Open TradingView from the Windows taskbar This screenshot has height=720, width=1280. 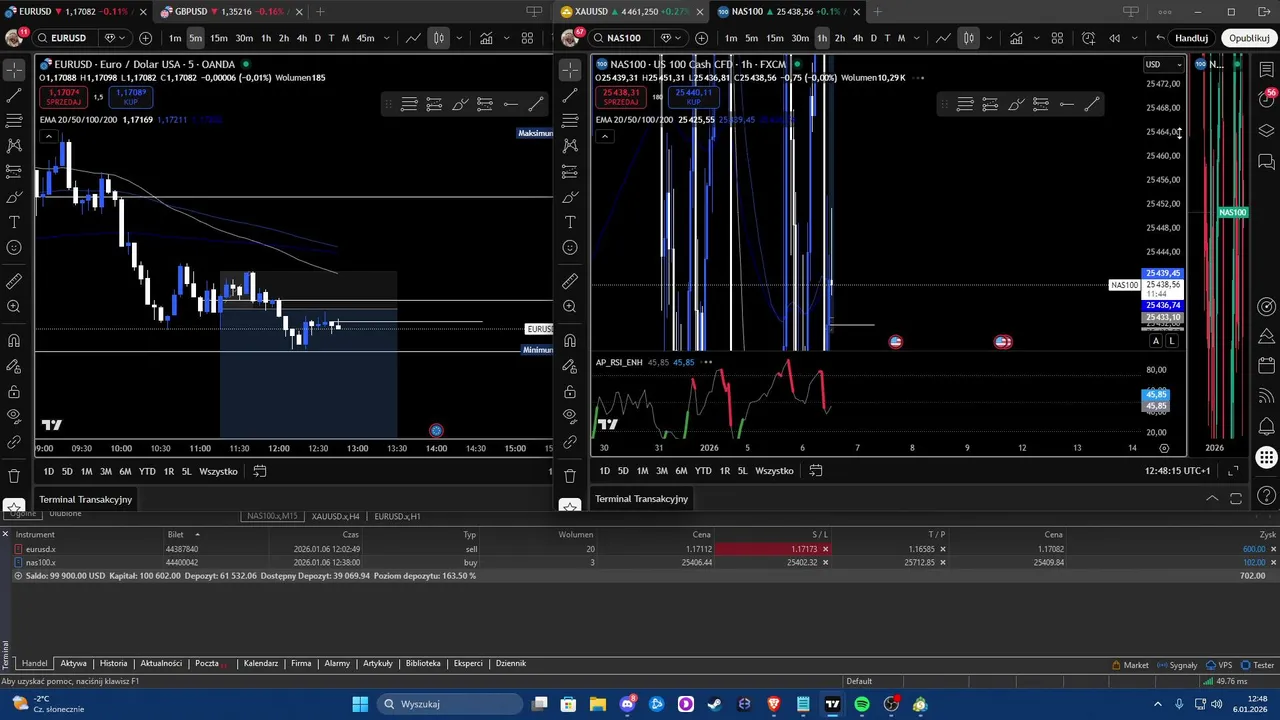click(x=832, y=704)
